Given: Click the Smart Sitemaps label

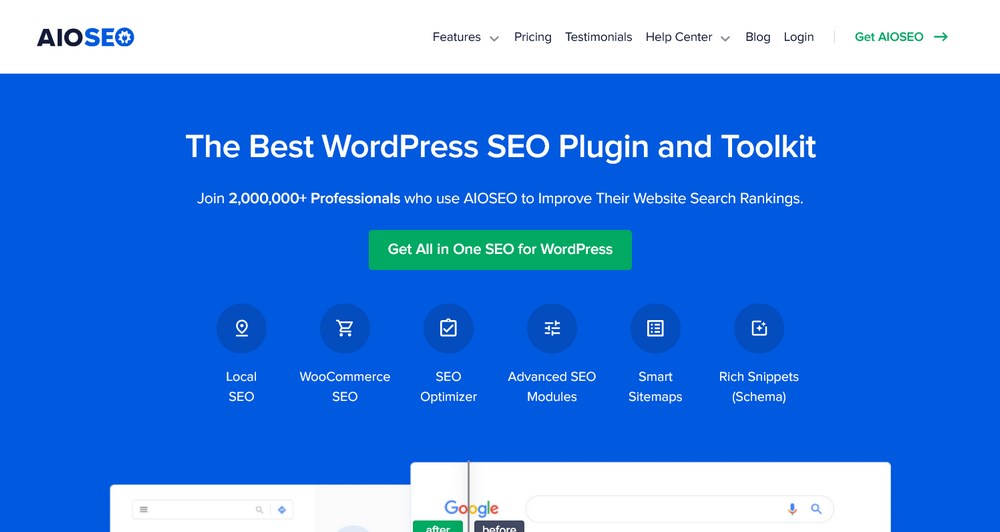Looking at the screenshot, I should (x=655, y=387).
